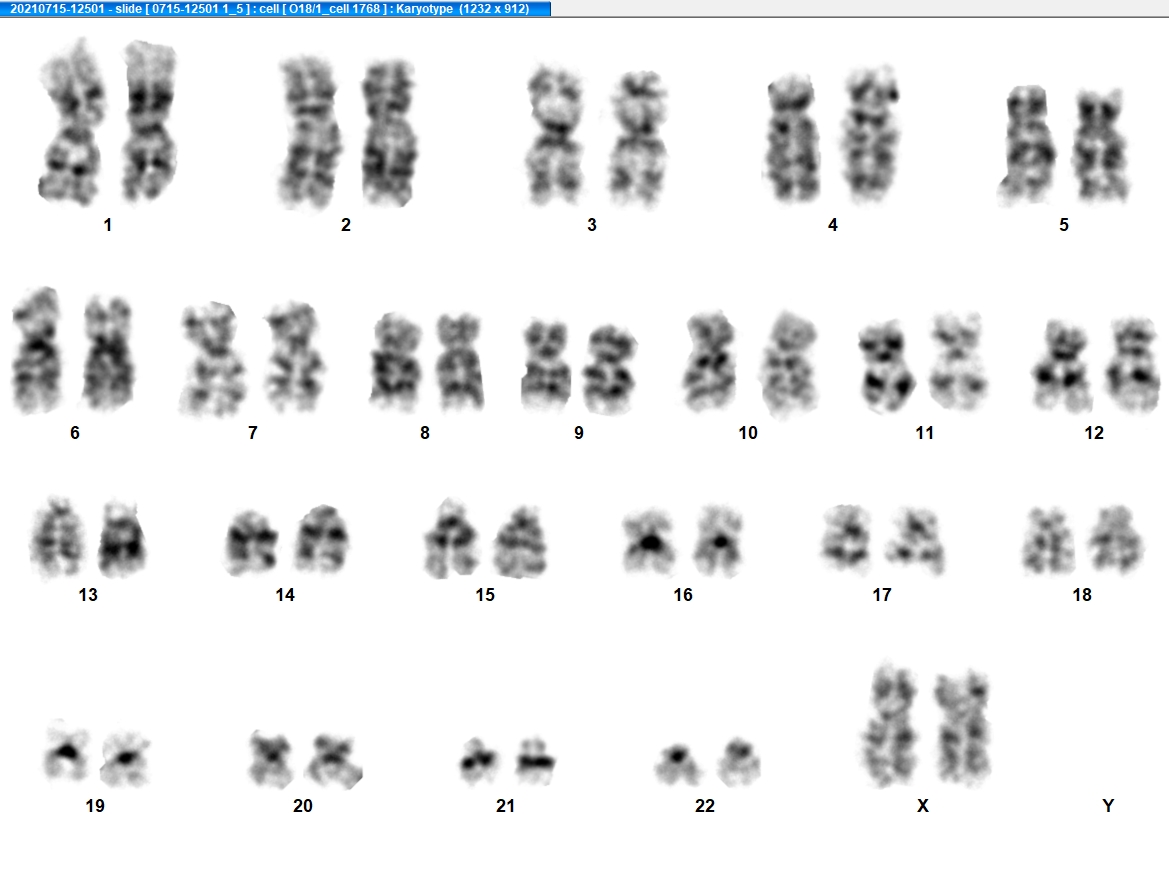
Task: Click the label '3' in top row
Action: click(x=592, y=224)
